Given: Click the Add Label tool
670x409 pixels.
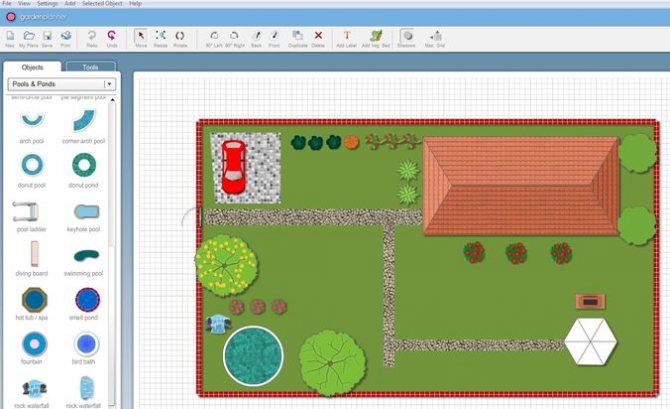Looking at the screenshot, I should click(x=346, y=37).
